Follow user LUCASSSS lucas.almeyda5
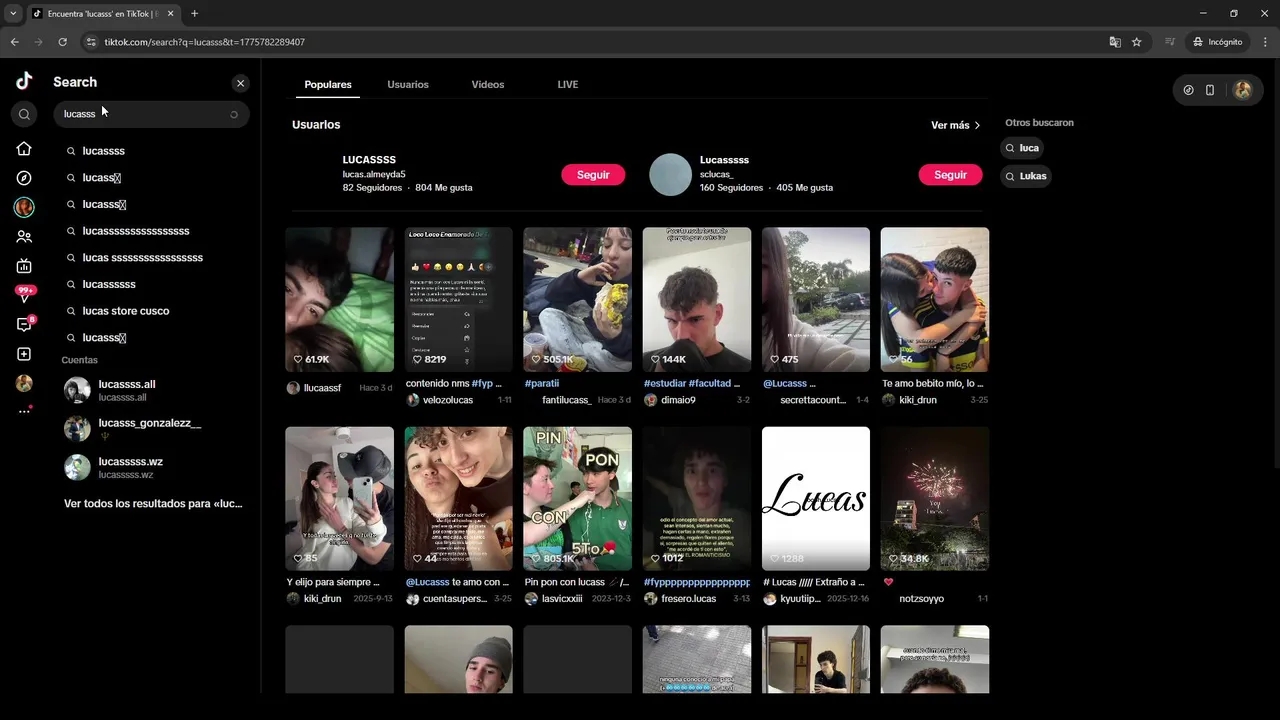The width and height of the screenshot is (1280, 720). pyautogui.click(x=593, y=175)
